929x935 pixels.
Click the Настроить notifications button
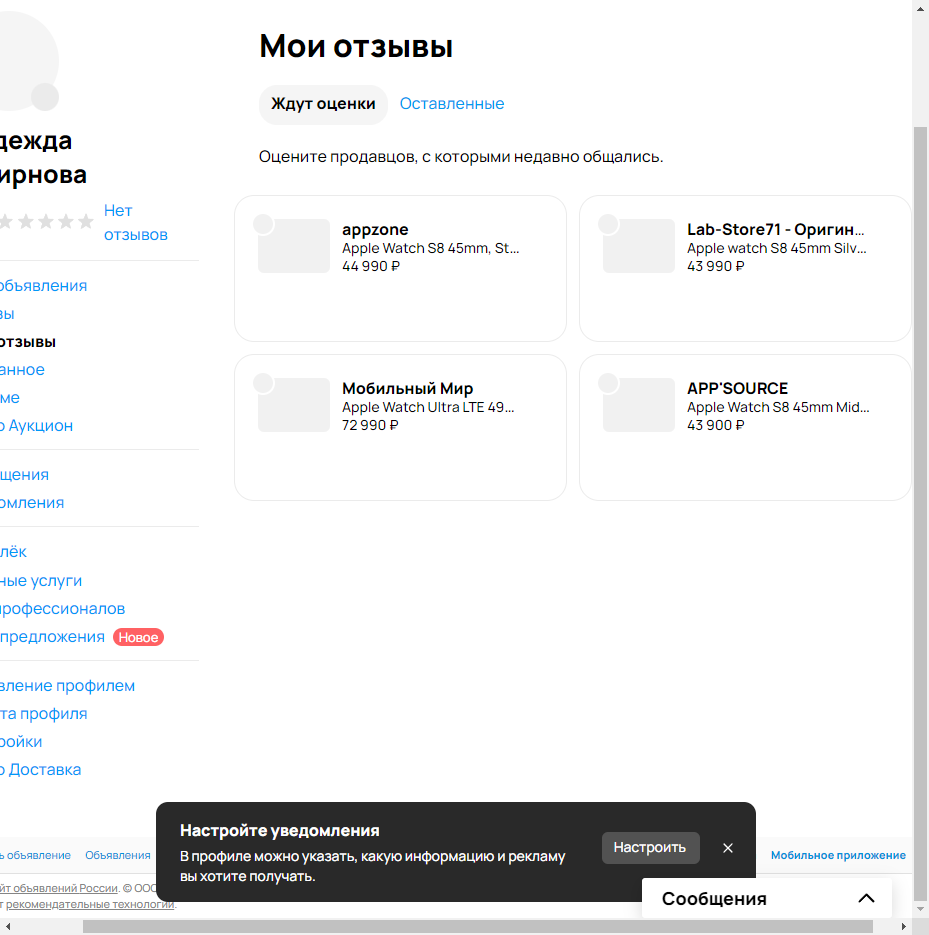click(x=651, y=848)
